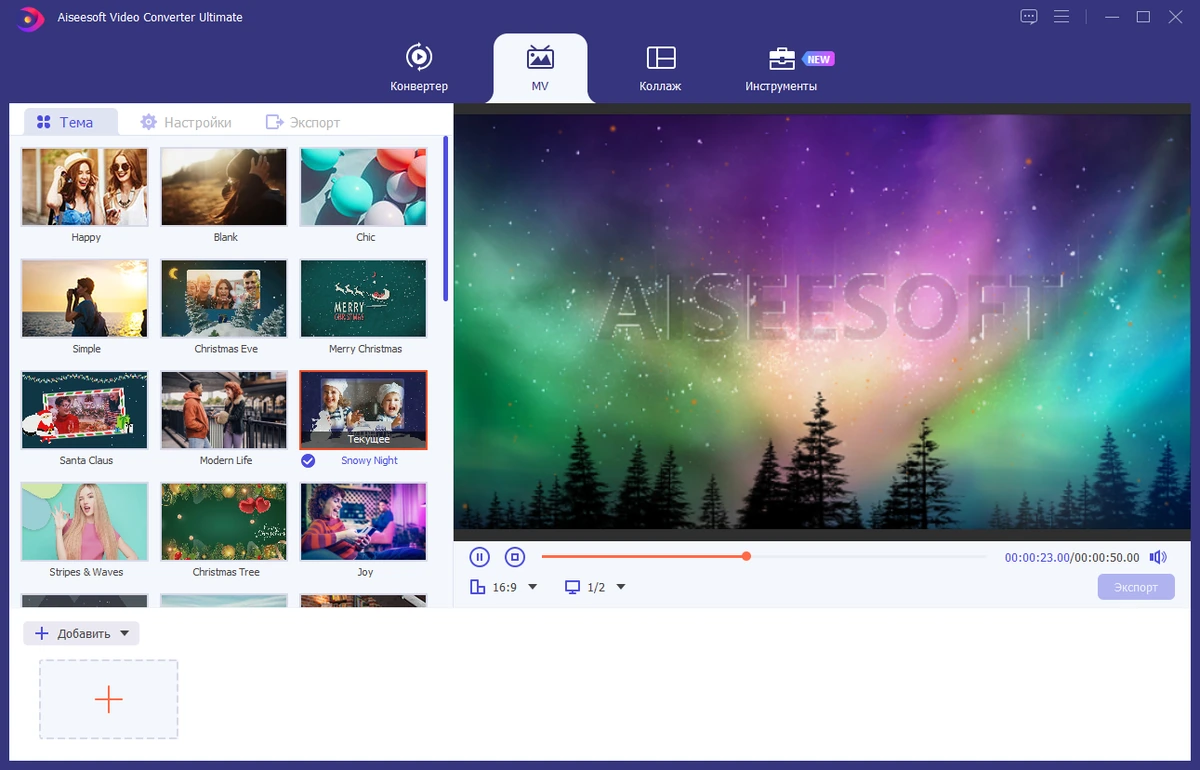1200x770 pixels.
Task: Click the monitor icon beside 1/2
Action: point(572,587)
